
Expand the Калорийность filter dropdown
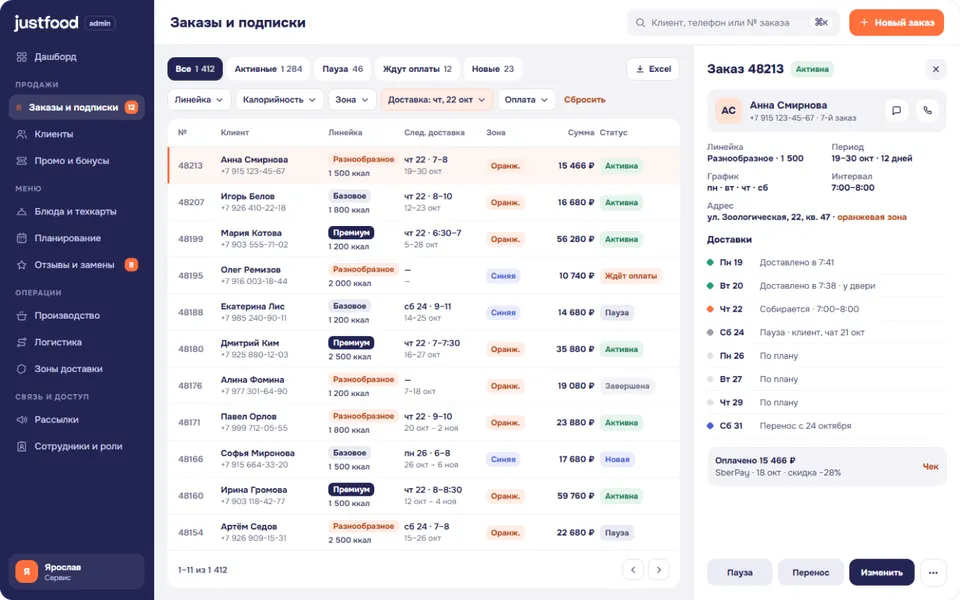point(279,100)
